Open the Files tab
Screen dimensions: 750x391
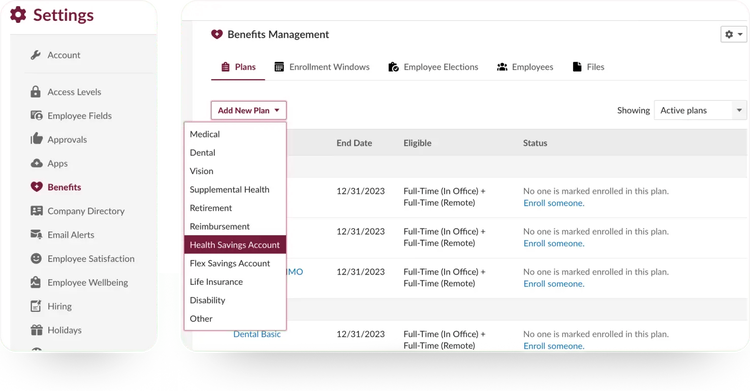(x=588, y=67)
